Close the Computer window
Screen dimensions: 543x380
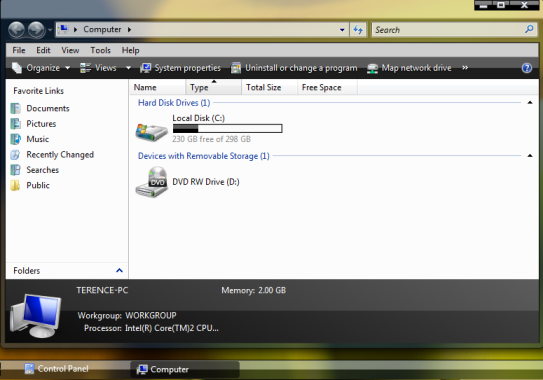pos(524,5)
